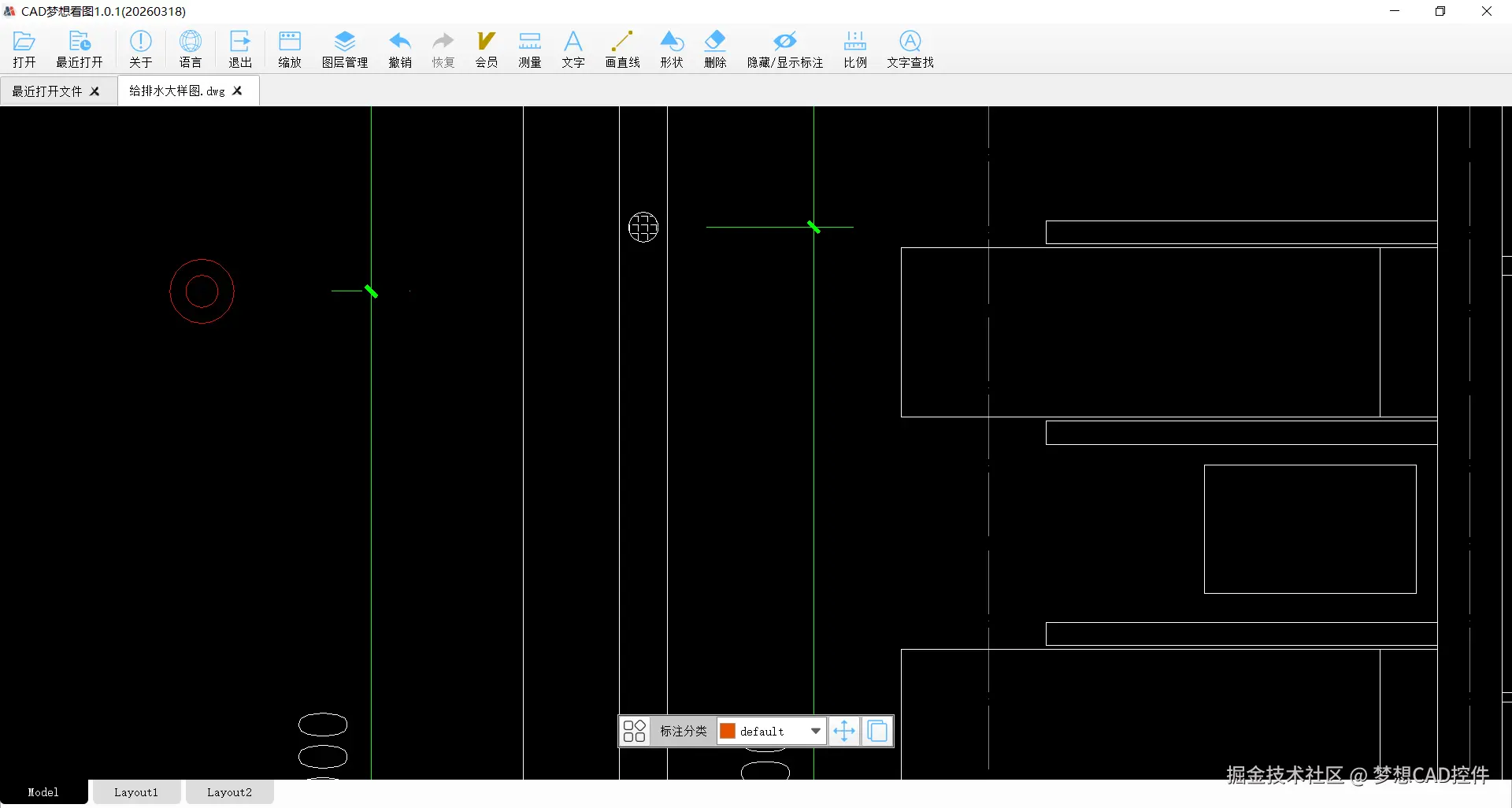Select the 画直线 draw line tool
This screenshot has width=1512, height=808.
pos(622,50)
